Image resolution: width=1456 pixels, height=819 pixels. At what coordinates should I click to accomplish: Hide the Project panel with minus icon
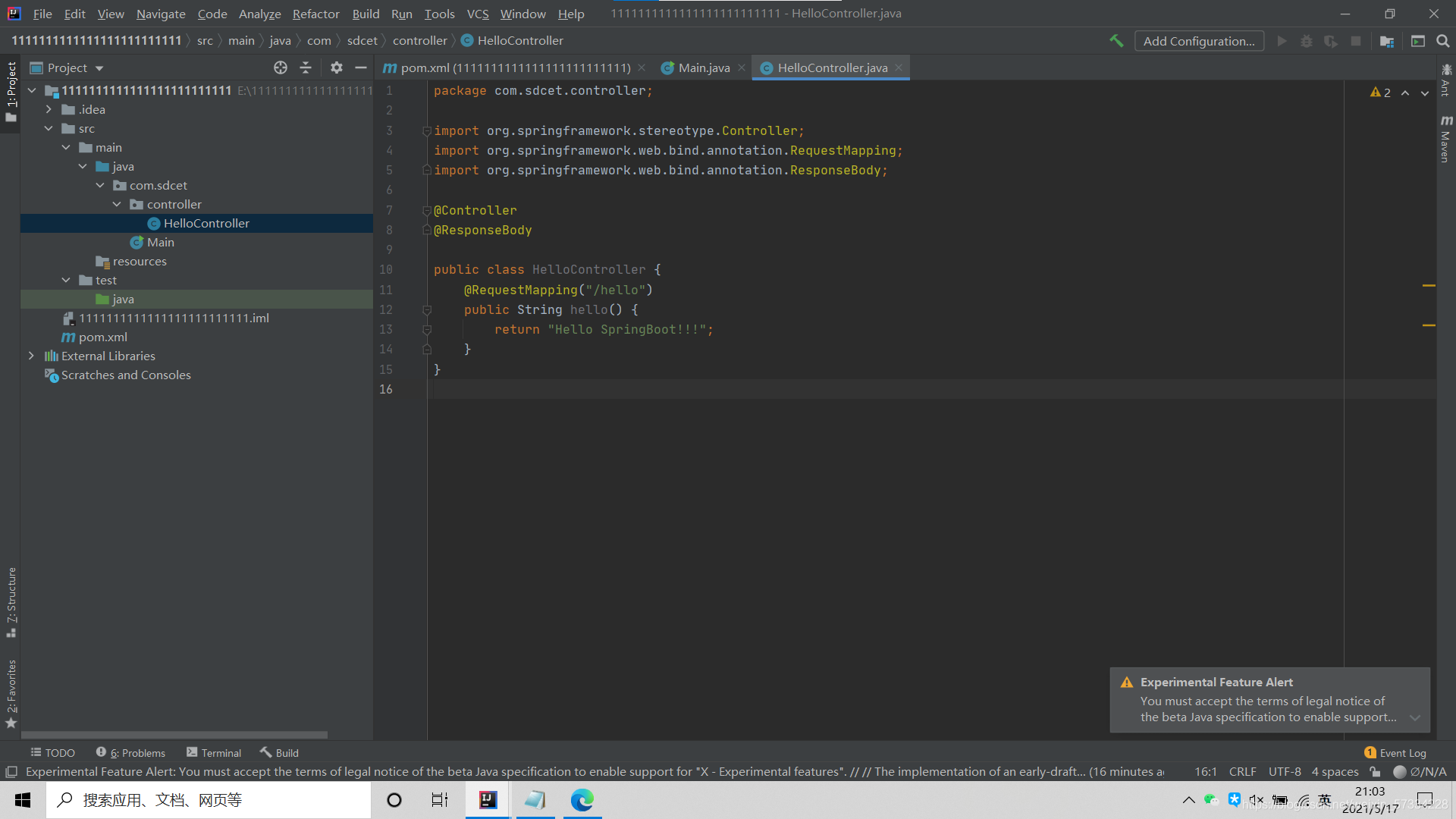[x=361, y=67]
